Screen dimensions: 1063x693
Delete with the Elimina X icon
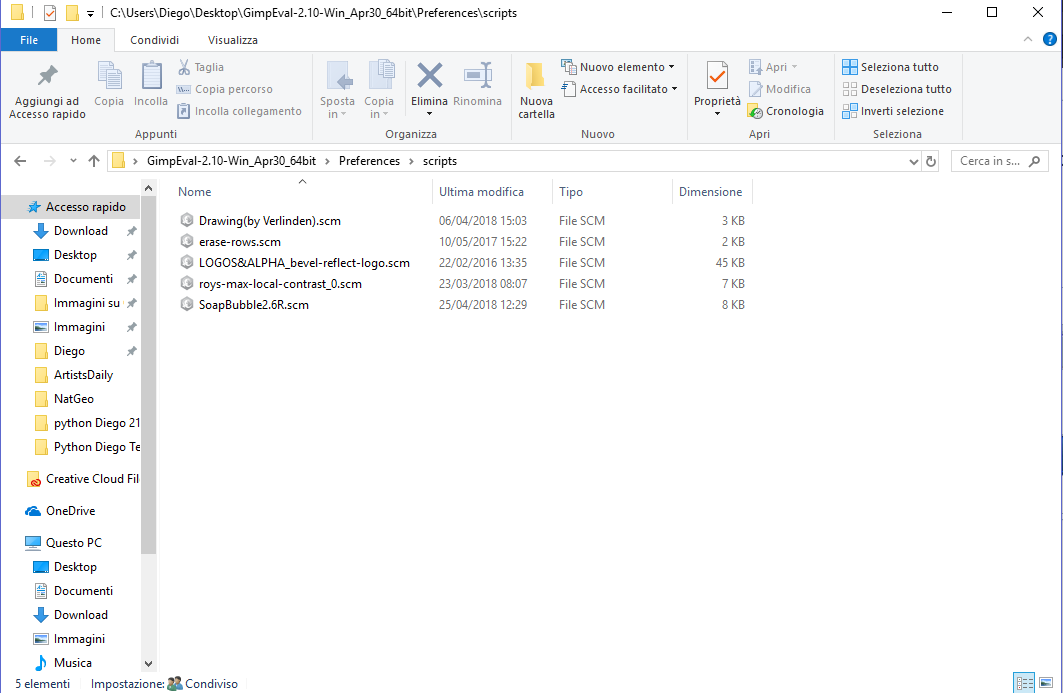pyautogui.click(x=429, y=75)
